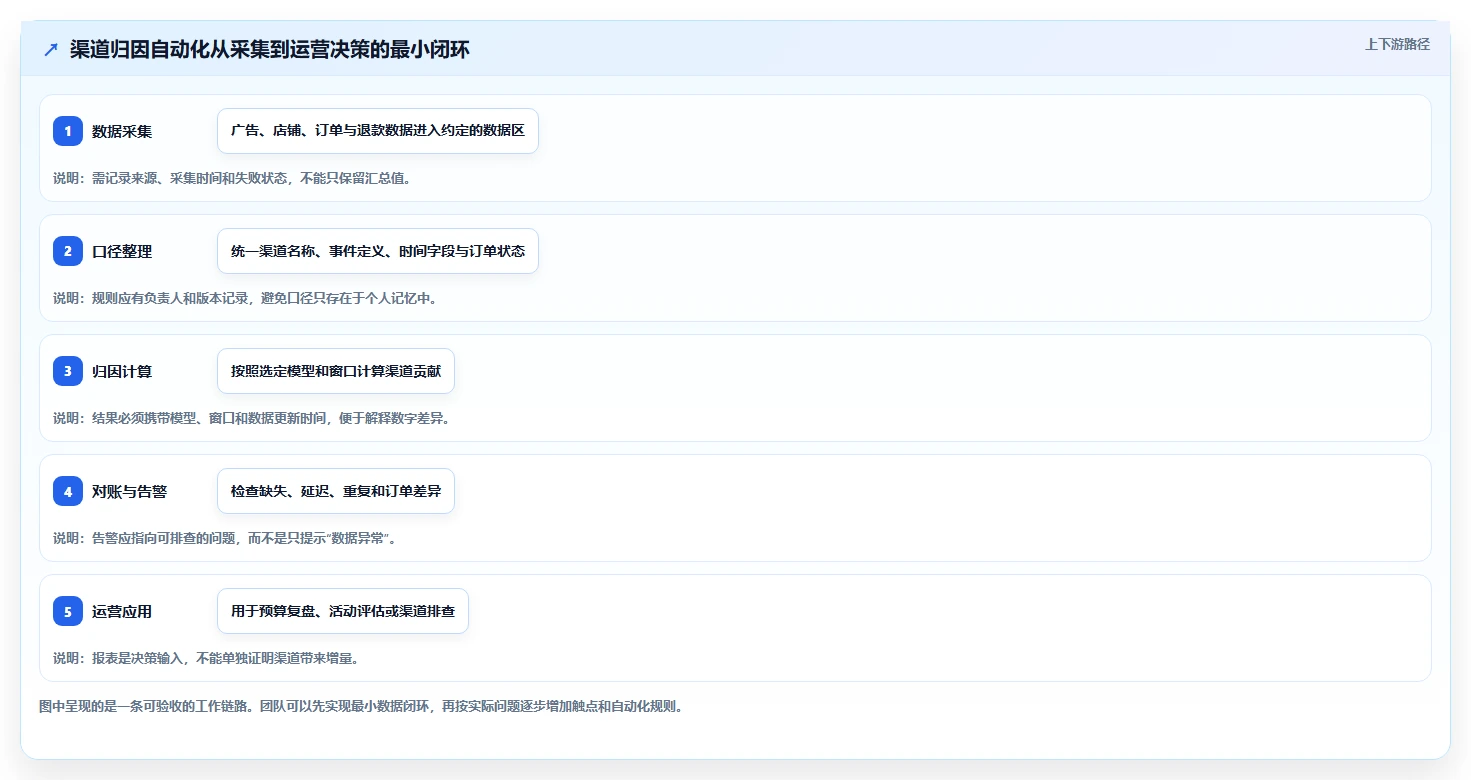The width and height of the screenshot is (1471, 780).
Task: Select the 运营应用 step heading
Action: pyautogui.click(x=122, y=611)
